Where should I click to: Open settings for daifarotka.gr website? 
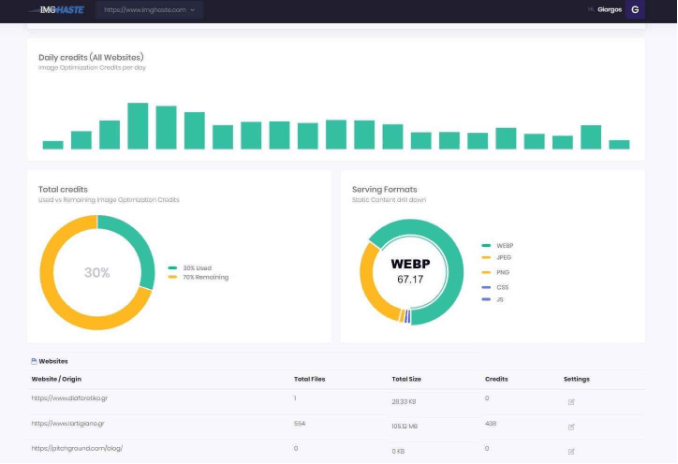[x=571, y=401]
